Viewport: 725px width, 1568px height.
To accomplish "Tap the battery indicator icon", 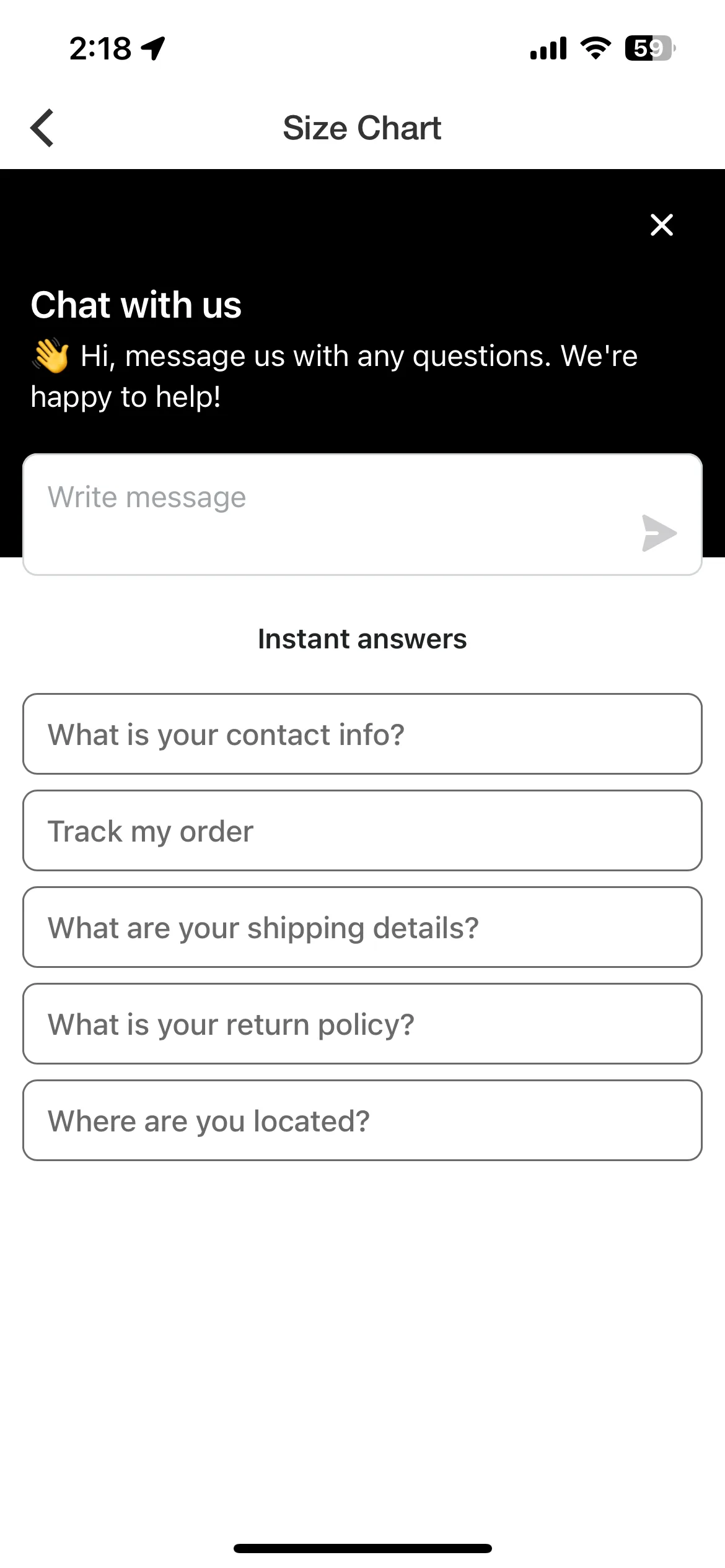I will click(650, 48).
